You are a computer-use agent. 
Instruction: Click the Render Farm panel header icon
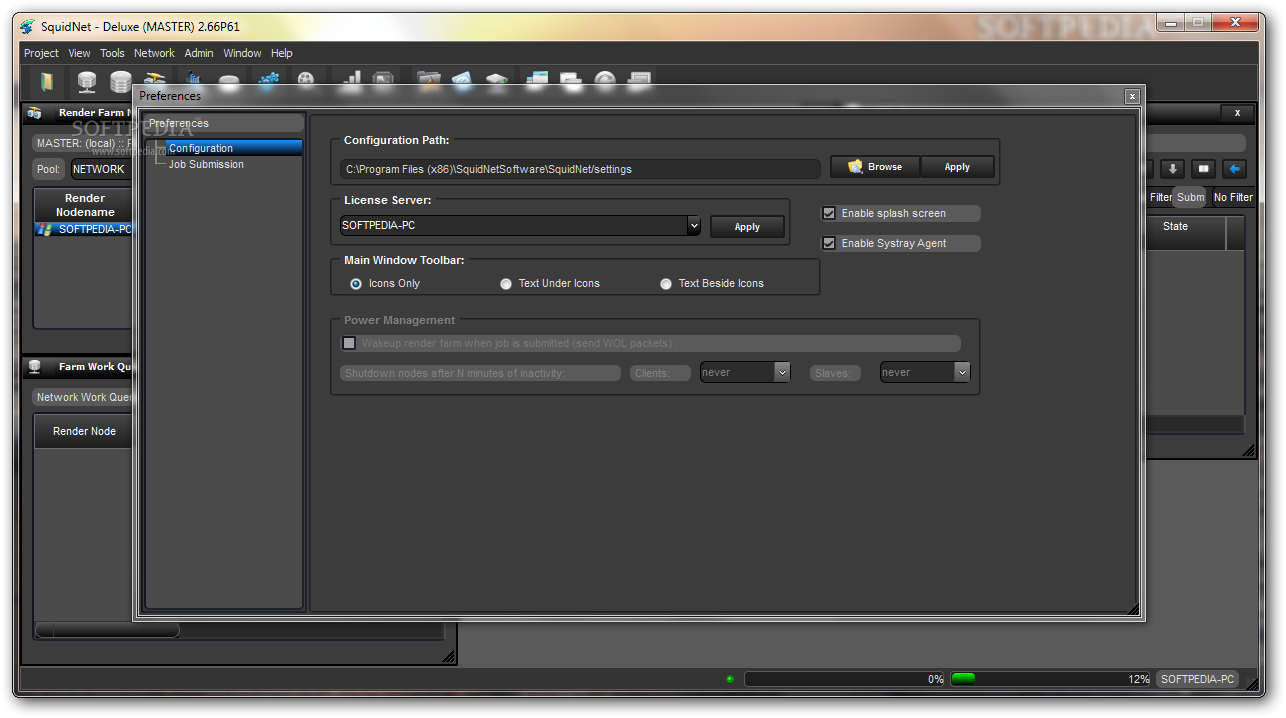35,113
